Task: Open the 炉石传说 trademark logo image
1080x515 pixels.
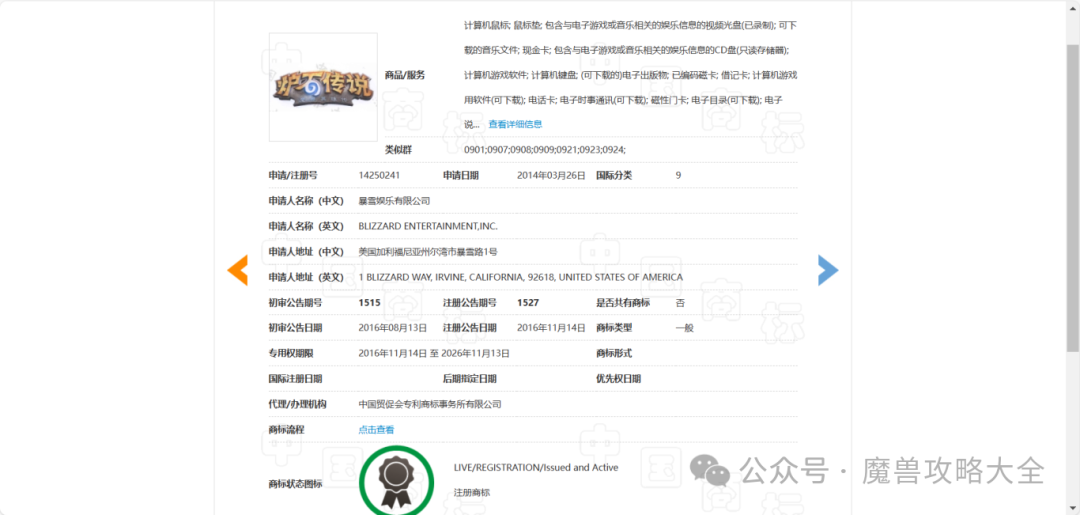Action: coord(323,87)
